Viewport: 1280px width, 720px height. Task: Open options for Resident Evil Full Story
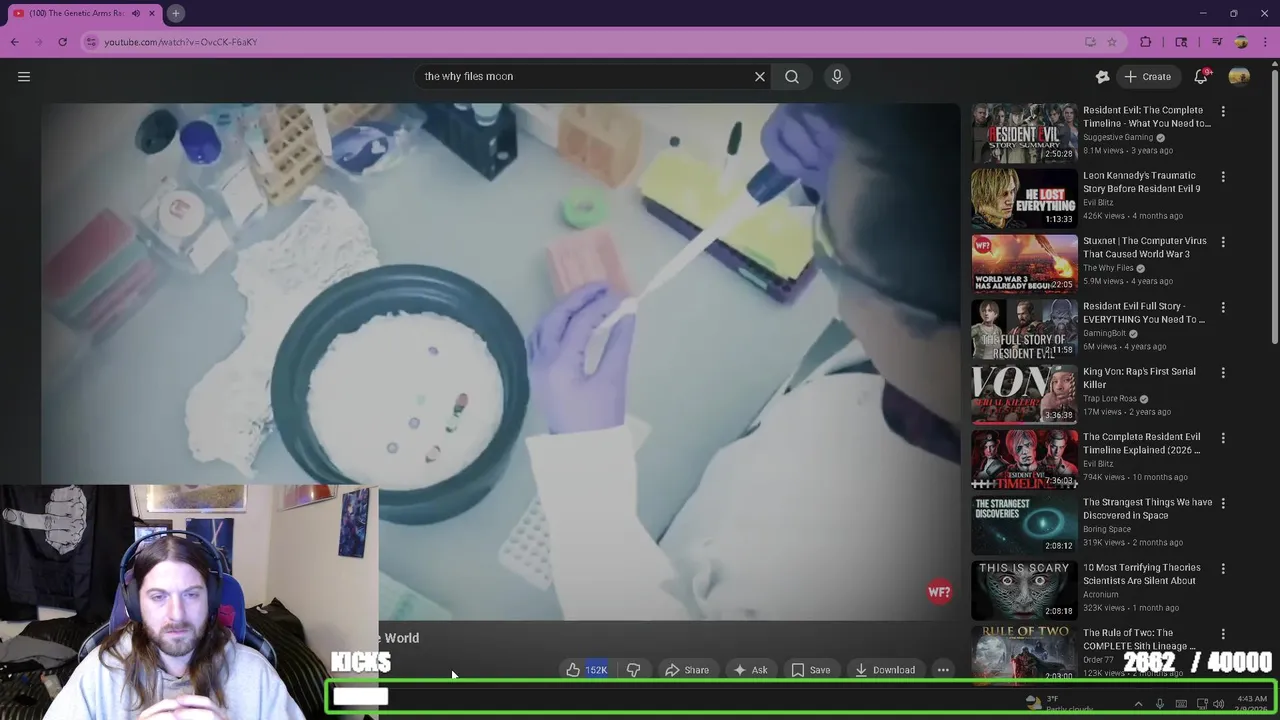[1223, 307]
